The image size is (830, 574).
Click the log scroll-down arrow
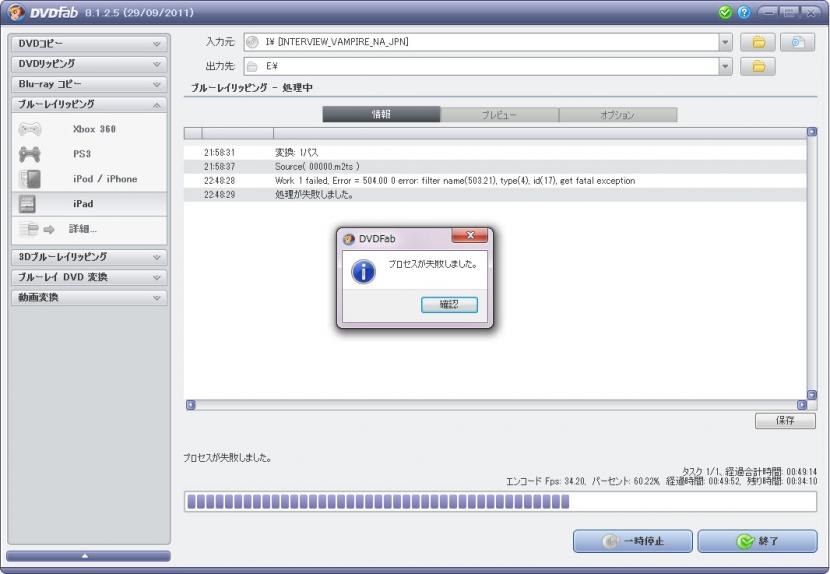coord(811,394)
